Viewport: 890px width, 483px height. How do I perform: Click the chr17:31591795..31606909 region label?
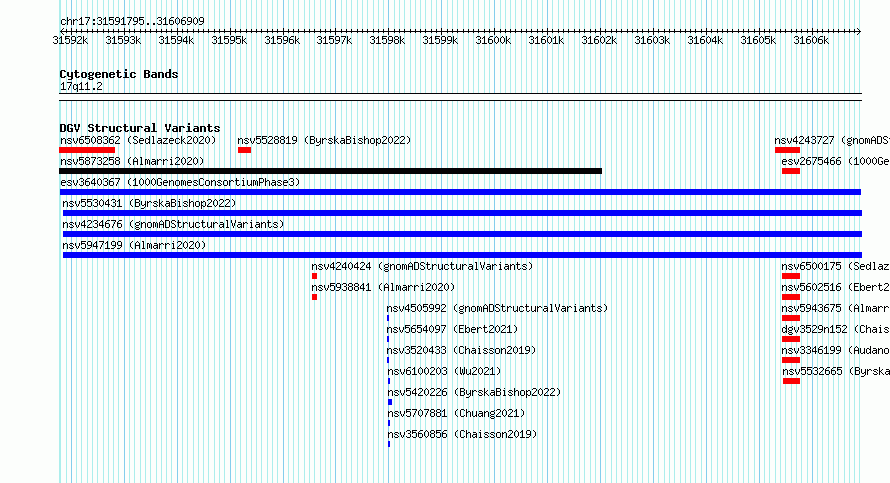click(132, 21)
